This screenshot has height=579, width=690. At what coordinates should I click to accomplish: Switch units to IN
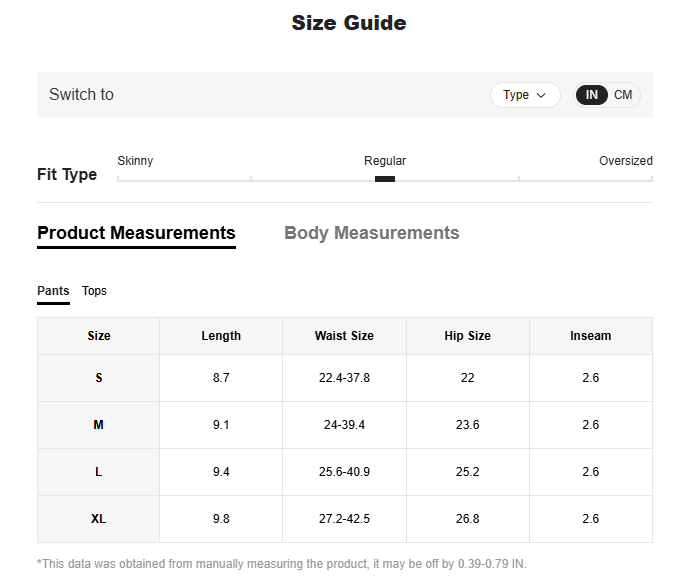coord(591,95)
